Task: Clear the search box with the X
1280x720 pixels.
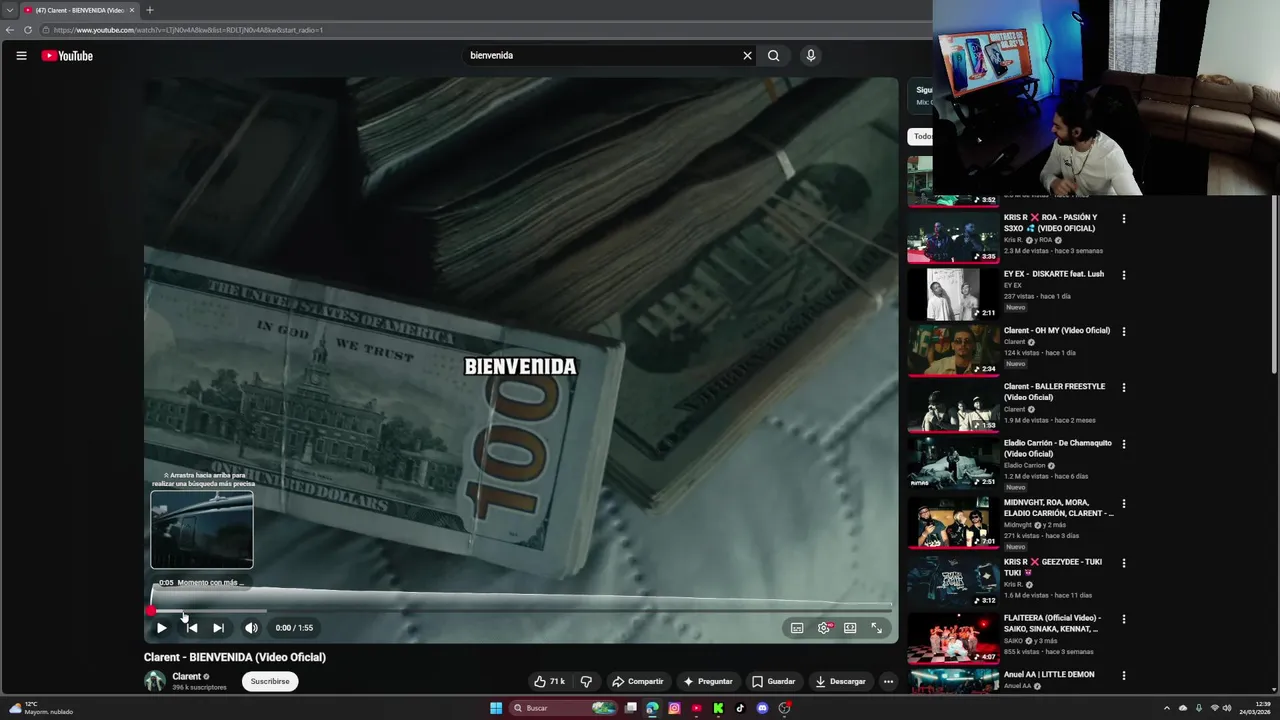Action: click(x=747, y=56)
